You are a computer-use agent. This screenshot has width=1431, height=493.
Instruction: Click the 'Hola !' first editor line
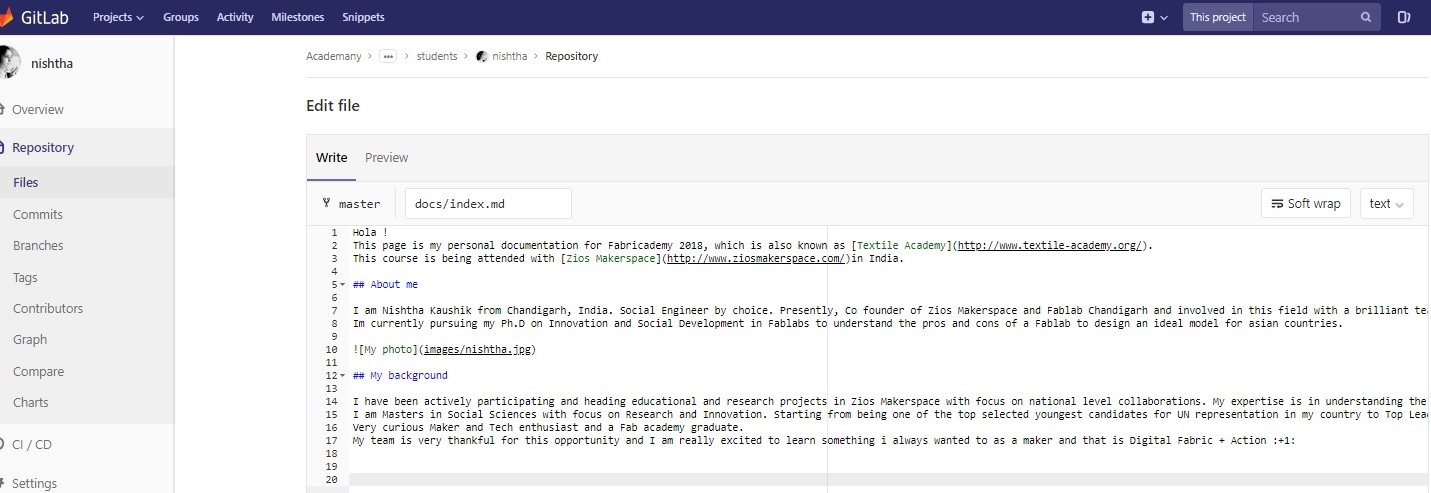pos(370,232)
